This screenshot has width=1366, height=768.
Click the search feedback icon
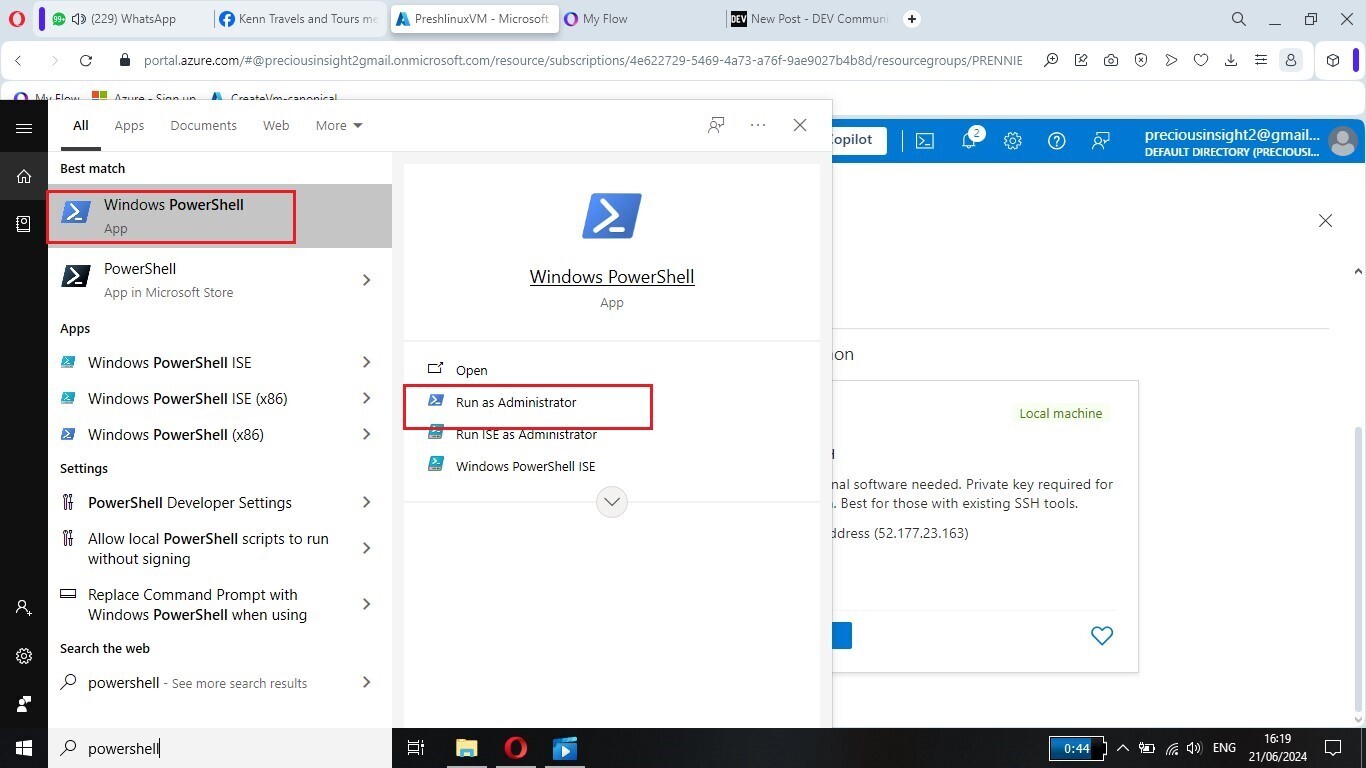click(716, 125)
